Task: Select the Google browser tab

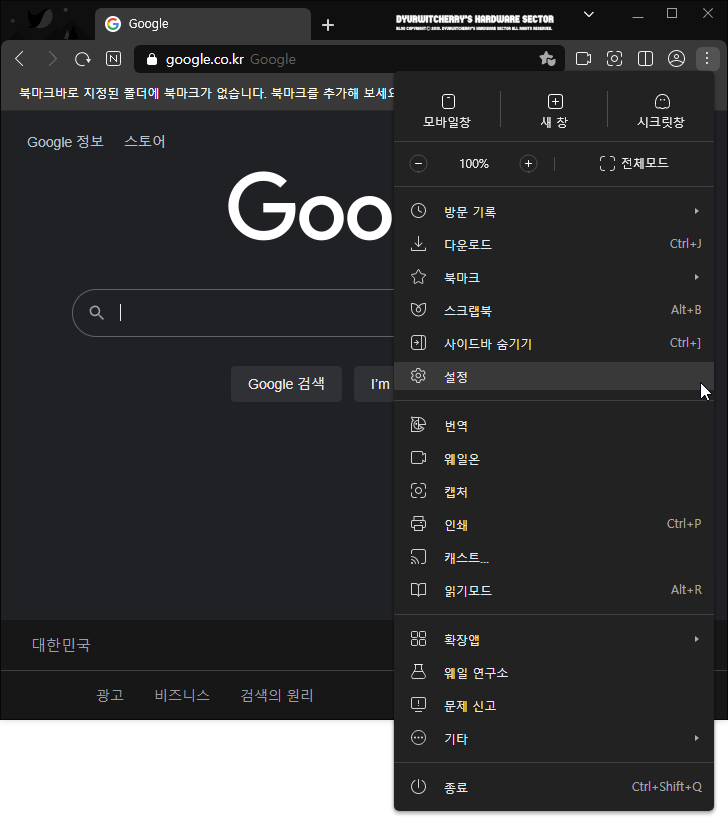Action: [203, 24]
